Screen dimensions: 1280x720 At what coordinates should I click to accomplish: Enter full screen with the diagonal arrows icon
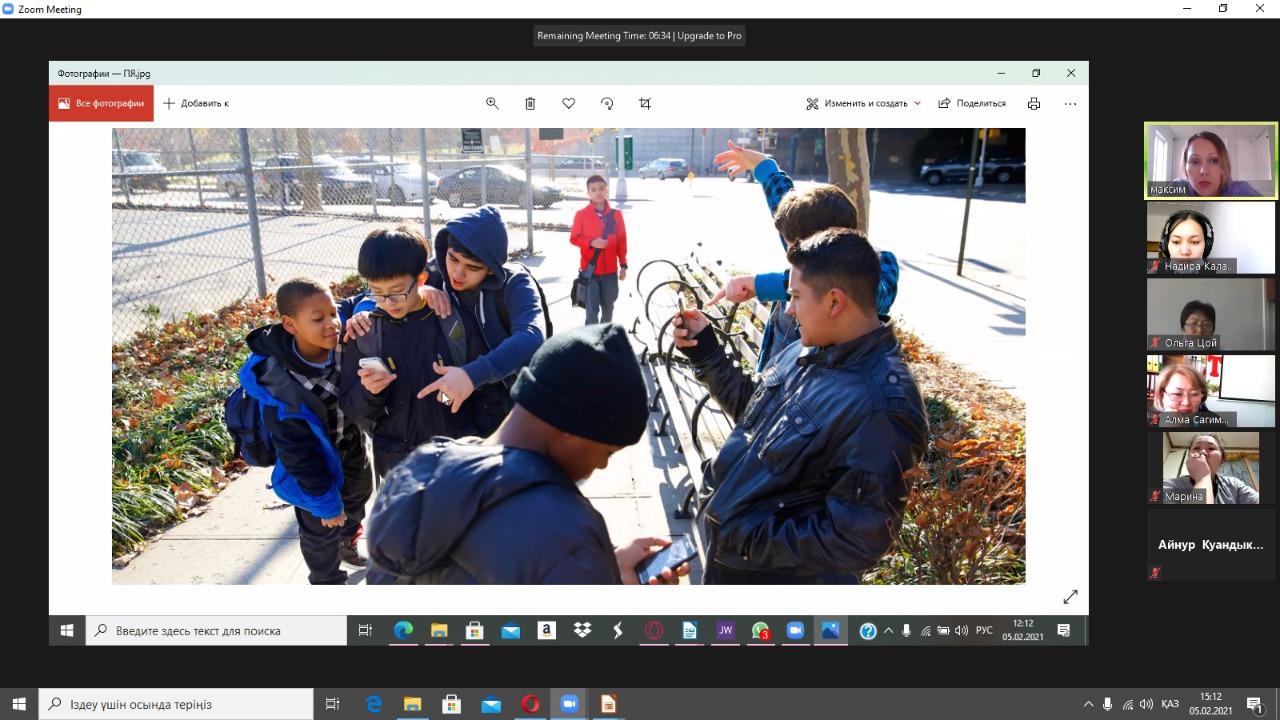click(x=1070, y=597)
